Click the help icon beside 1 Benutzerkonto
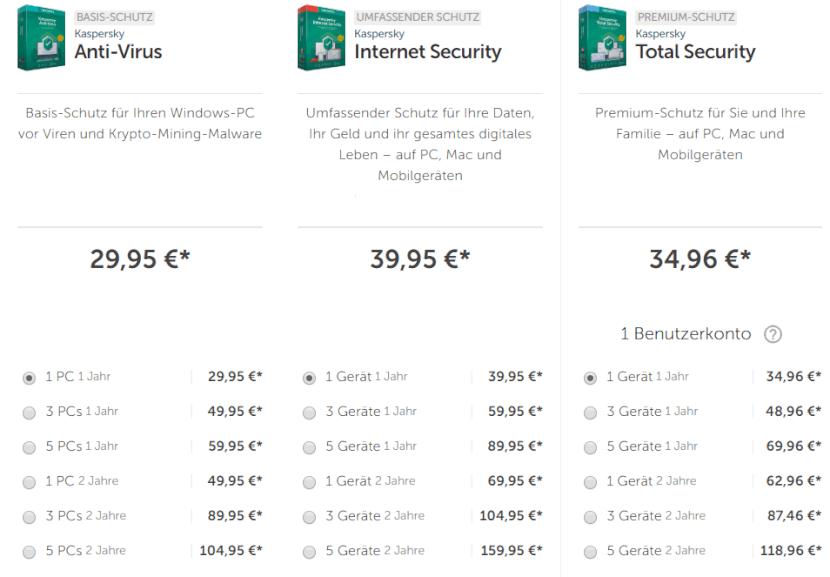 click(x=772, y=335)
